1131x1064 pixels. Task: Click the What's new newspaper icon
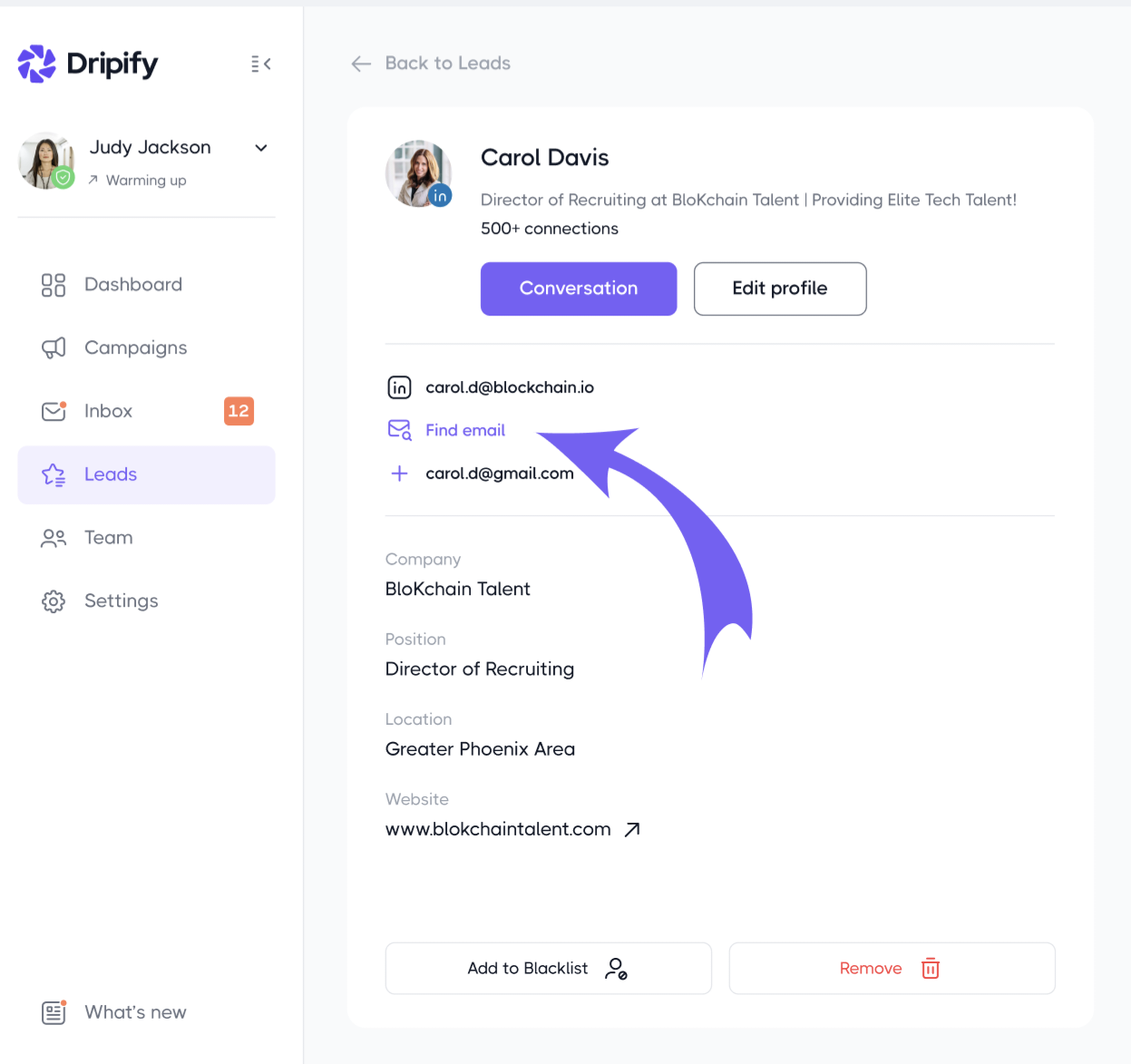click(x=54, y=1012)
